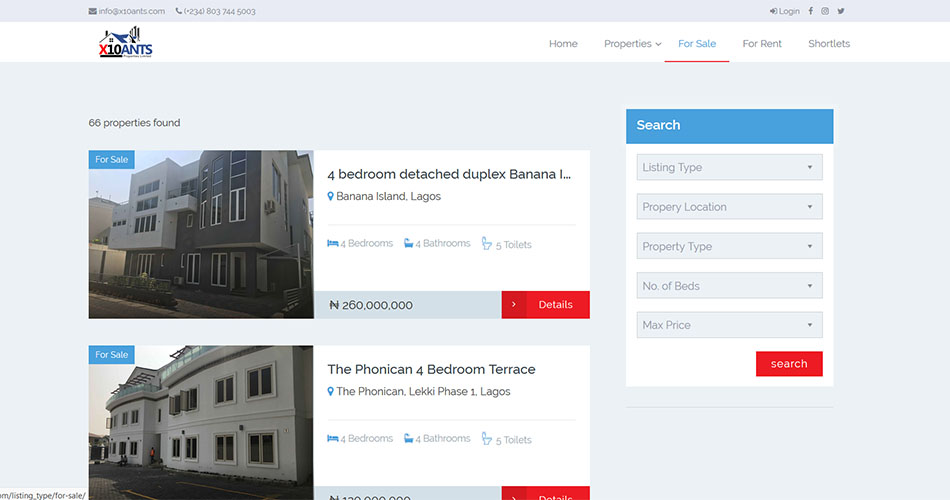Click location pin next to Banana Island

coord(331,197)
